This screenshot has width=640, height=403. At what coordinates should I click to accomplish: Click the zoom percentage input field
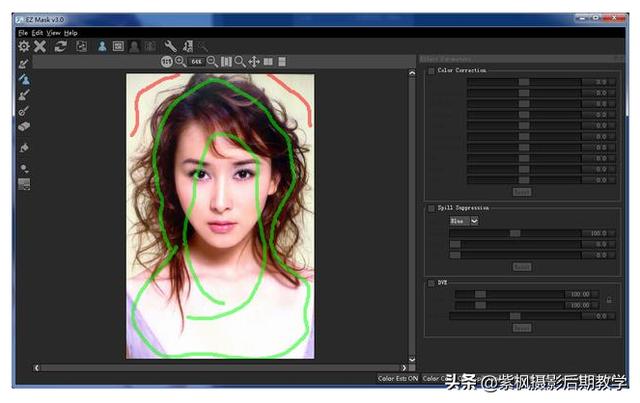pyautogui.click(x=197, y=62)
